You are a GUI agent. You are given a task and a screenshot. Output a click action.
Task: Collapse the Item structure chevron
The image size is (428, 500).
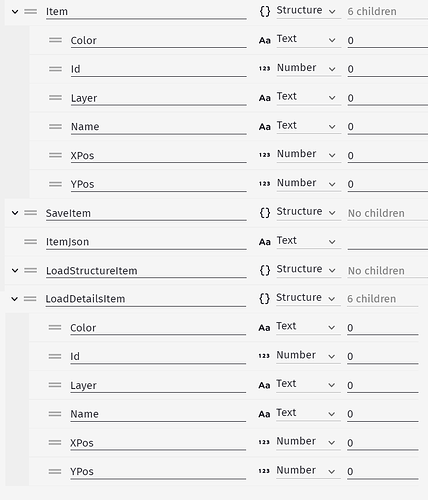pyautogui.click(x=15, y=12)
